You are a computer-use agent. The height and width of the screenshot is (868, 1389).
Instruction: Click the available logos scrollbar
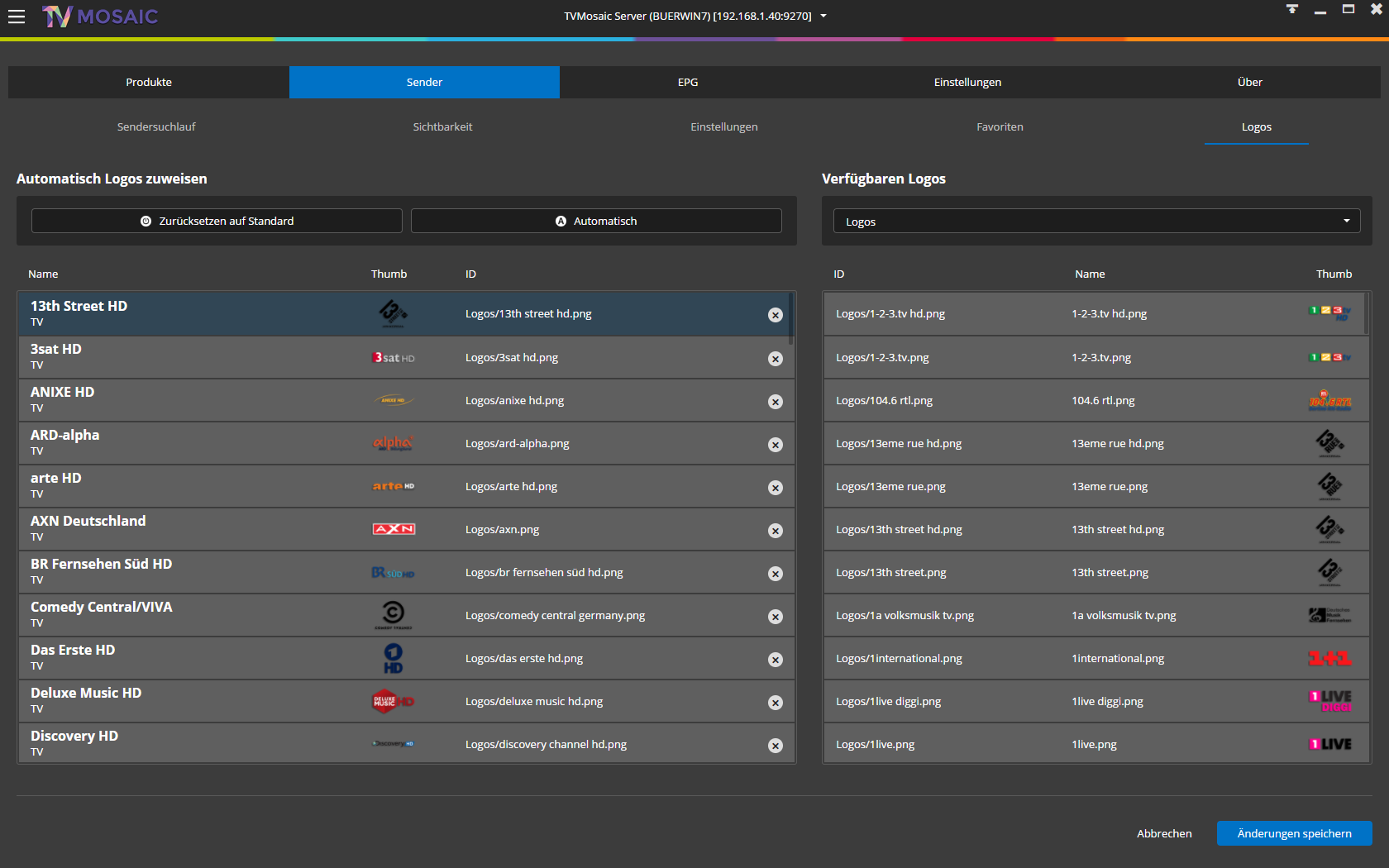pyautogui.click(x=1366, y=313)
